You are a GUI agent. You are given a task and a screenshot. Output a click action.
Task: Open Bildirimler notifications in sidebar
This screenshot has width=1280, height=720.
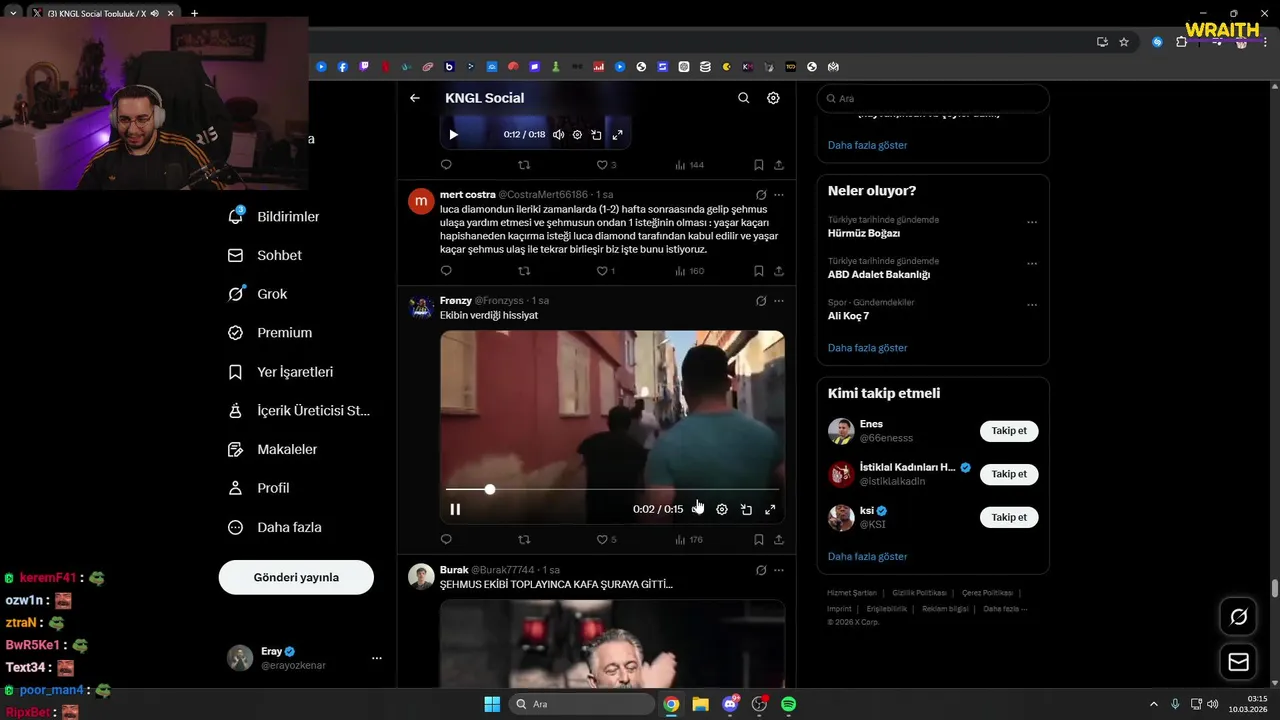point(274,217)
